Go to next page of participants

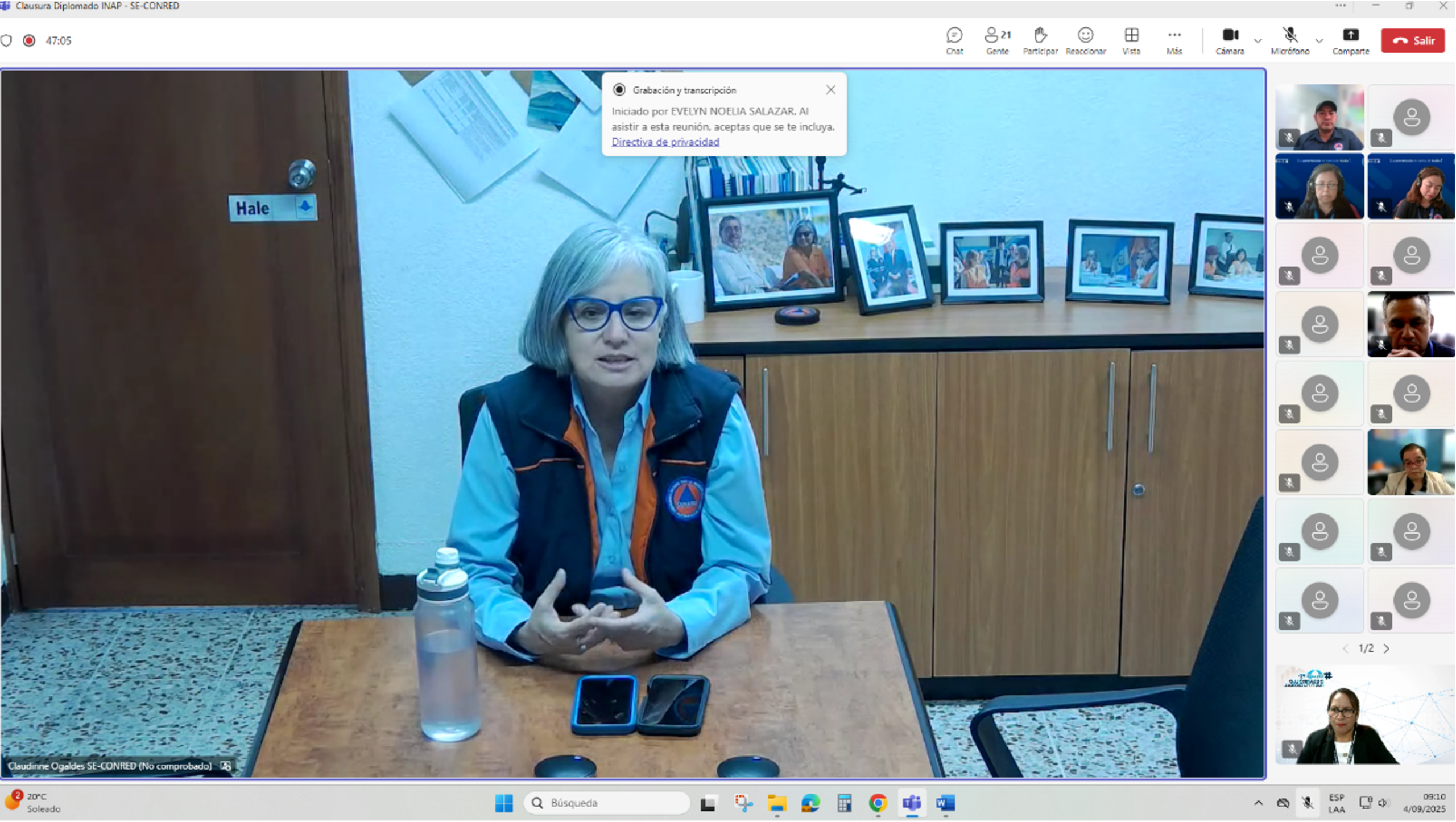click(x=1387, y=648)
